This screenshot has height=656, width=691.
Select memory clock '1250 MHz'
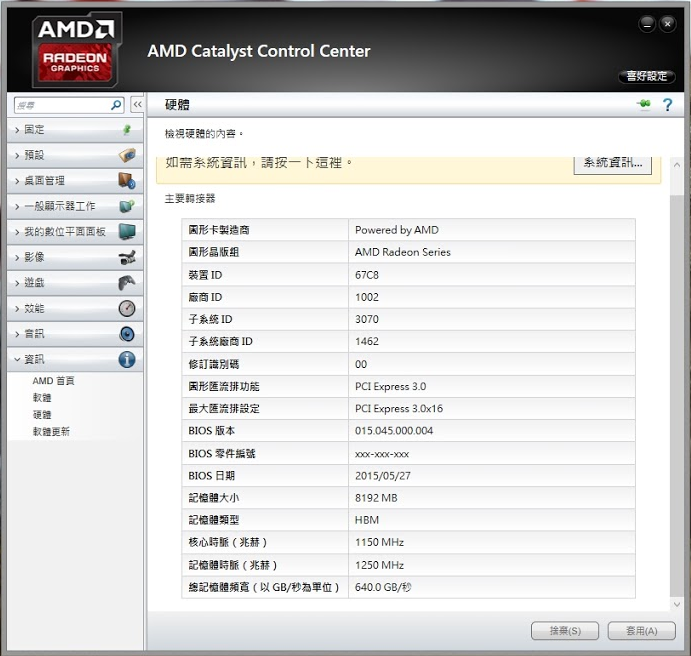click(x=379, y=565)
